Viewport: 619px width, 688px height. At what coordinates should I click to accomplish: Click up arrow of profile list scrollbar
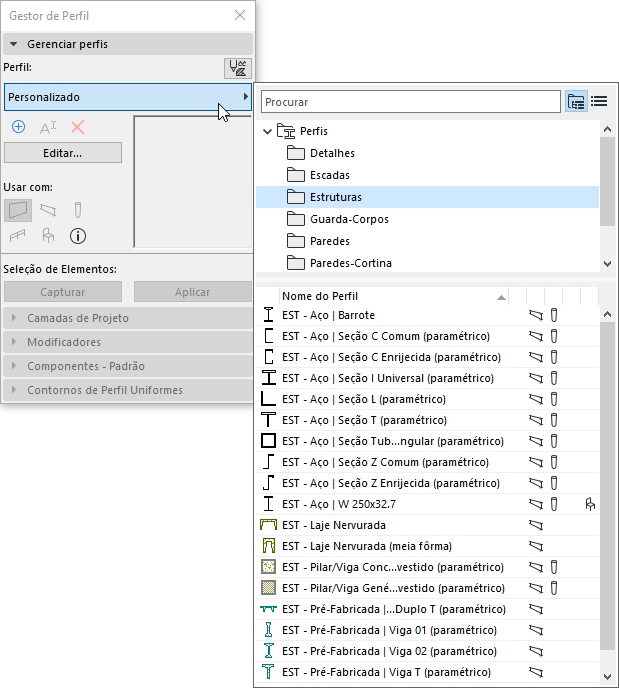tap(608, 314)
